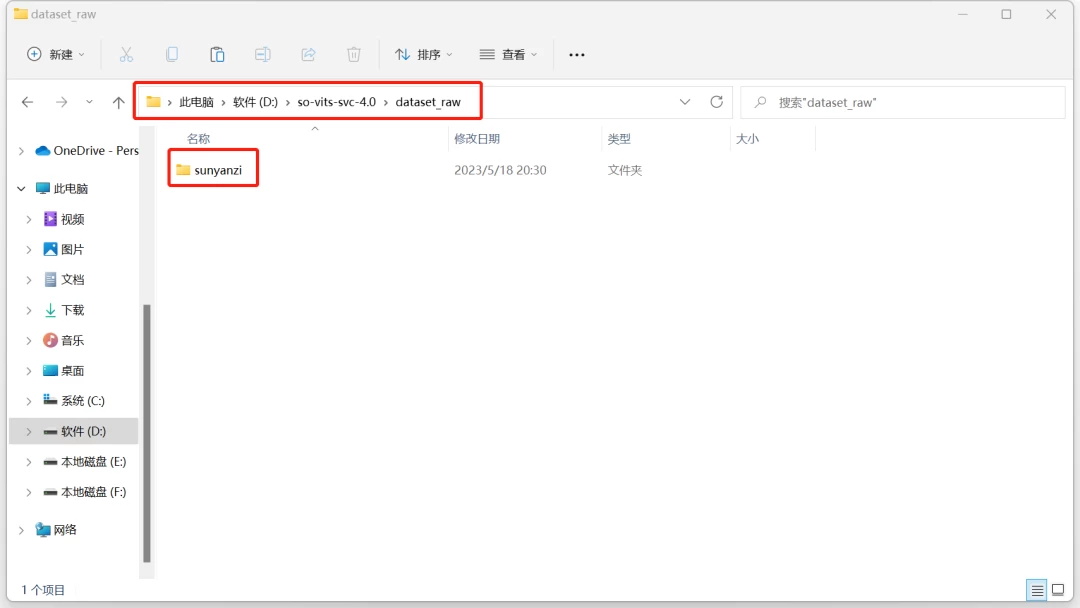Collapse the 此电脑 tree node
The width and height of the screenshot is (1080, 608).
click(21, 189)
